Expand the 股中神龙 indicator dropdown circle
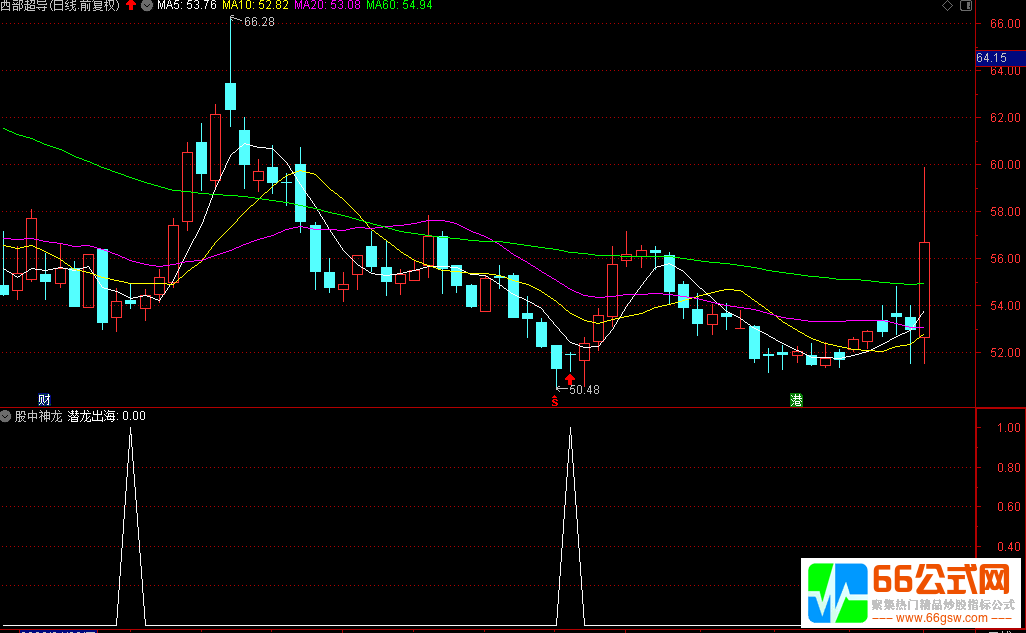Image resolution: width=1026 pixels, height=633 pixels. click(x=6, y=416)
